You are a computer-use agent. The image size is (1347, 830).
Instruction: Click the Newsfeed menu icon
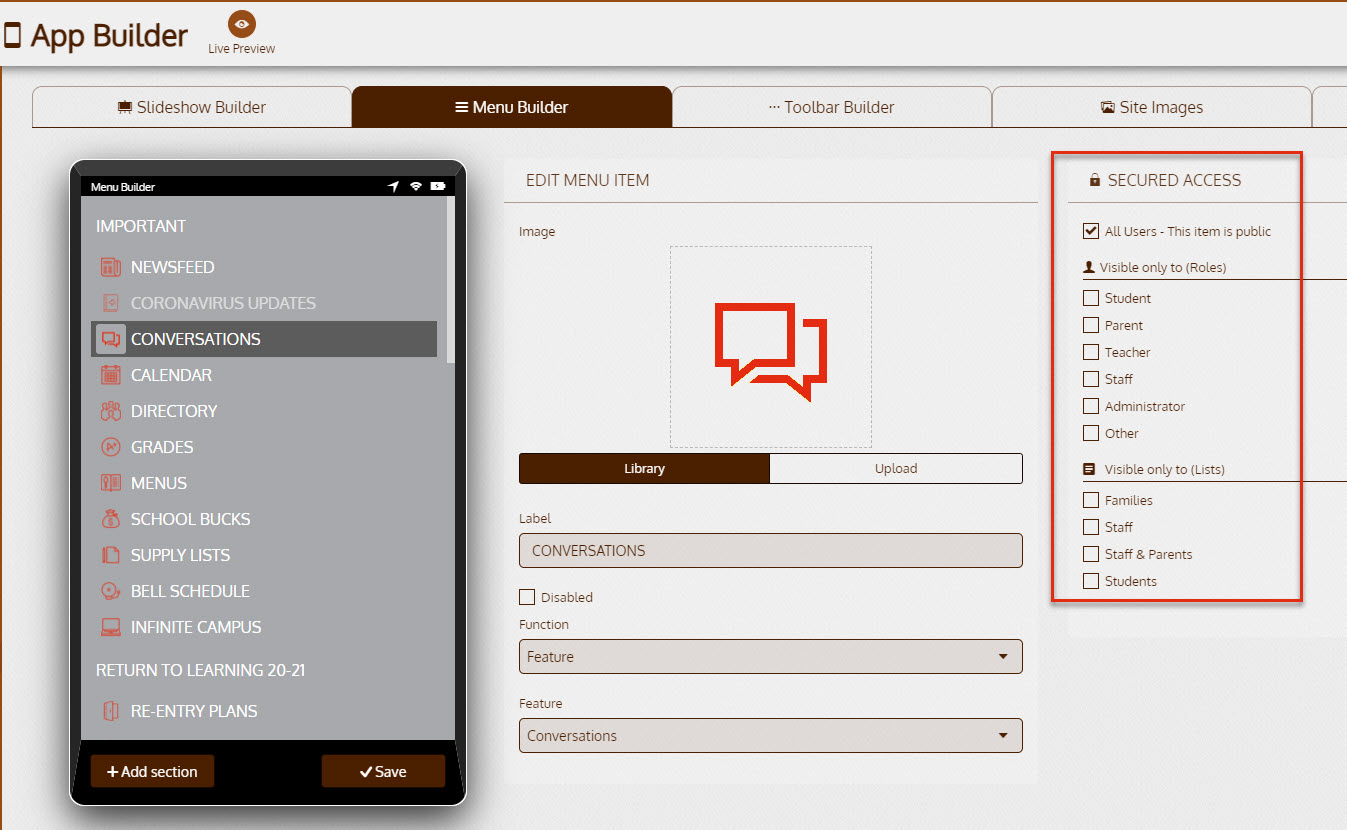coord(111,267)
